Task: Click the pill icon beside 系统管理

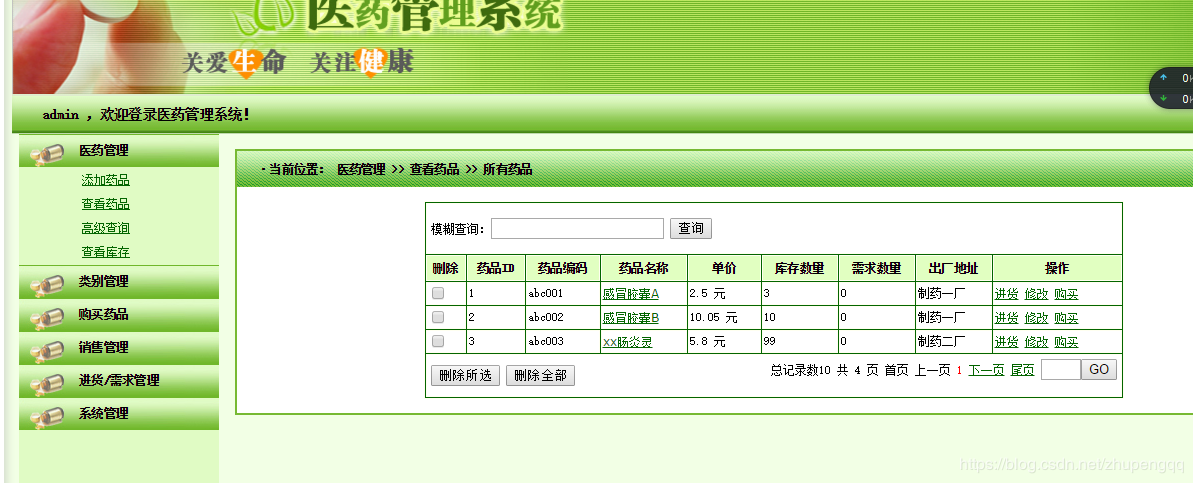Action: (47, 417)
